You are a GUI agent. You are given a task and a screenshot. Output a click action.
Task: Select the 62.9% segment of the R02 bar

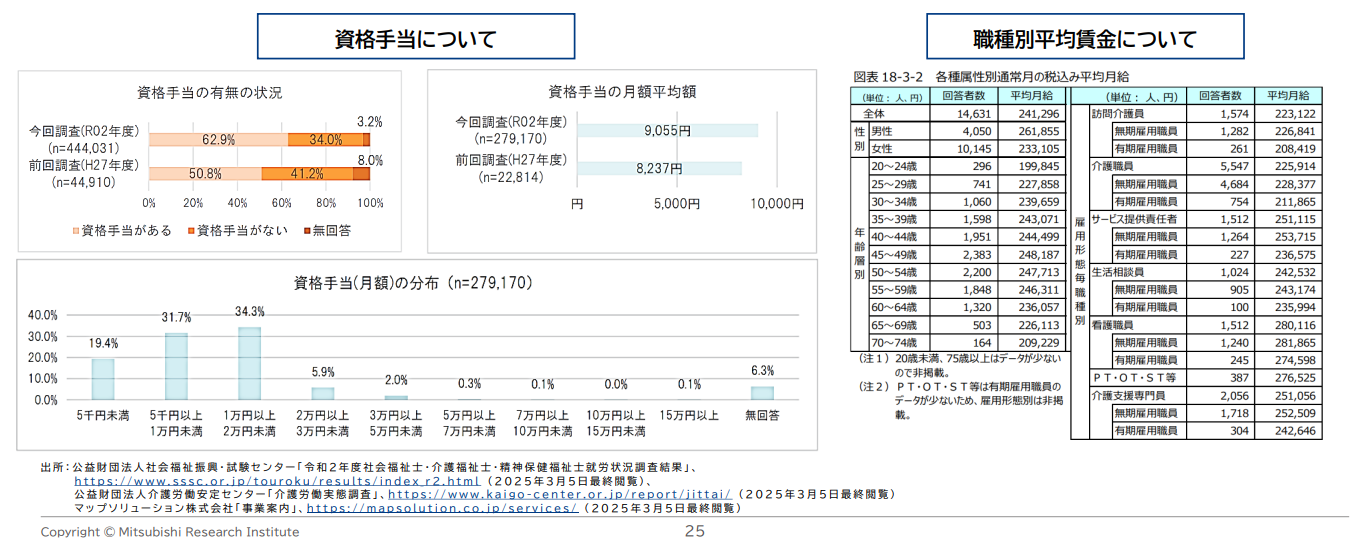point(218,140)
